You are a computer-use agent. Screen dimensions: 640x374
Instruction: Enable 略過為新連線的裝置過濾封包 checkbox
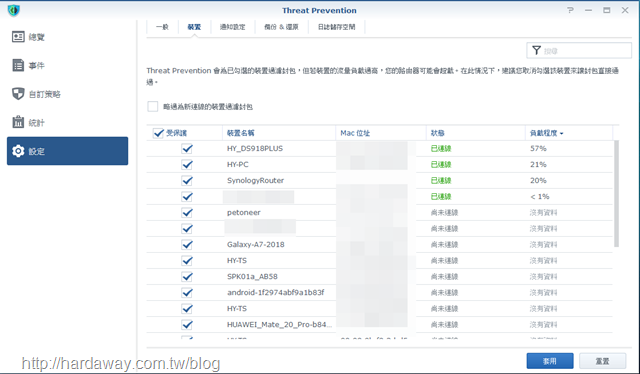click(153, 107)
